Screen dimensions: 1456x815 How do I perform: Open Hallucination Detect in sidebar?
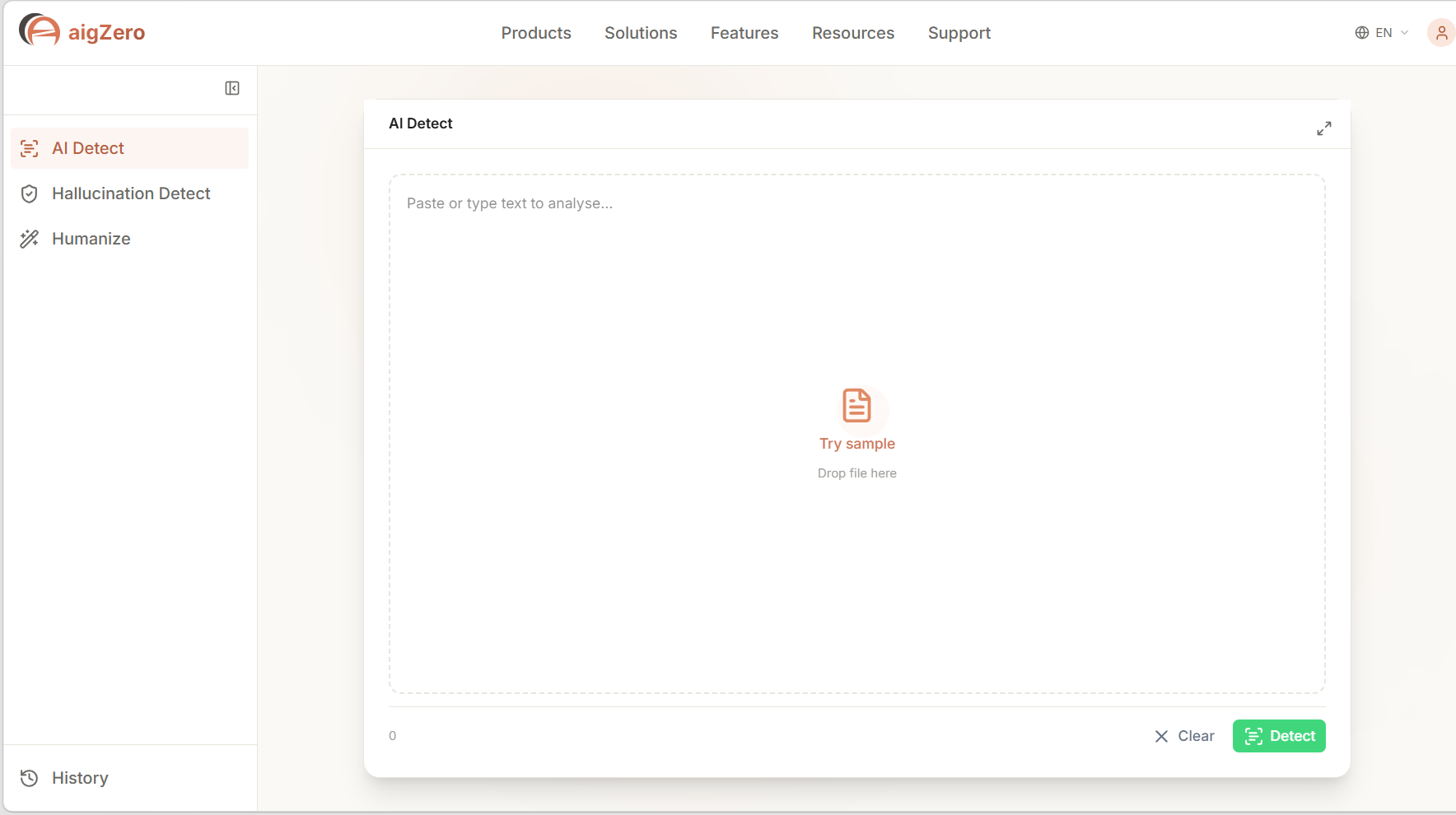[x=129, y=193]
